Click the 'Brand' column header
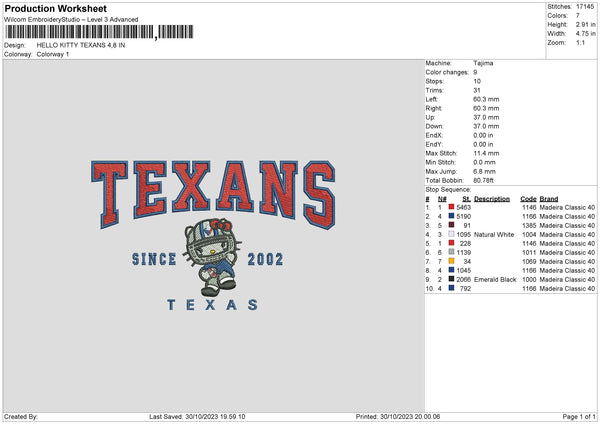The width and height of the screenshot is (600, 424). pos(549,199)
